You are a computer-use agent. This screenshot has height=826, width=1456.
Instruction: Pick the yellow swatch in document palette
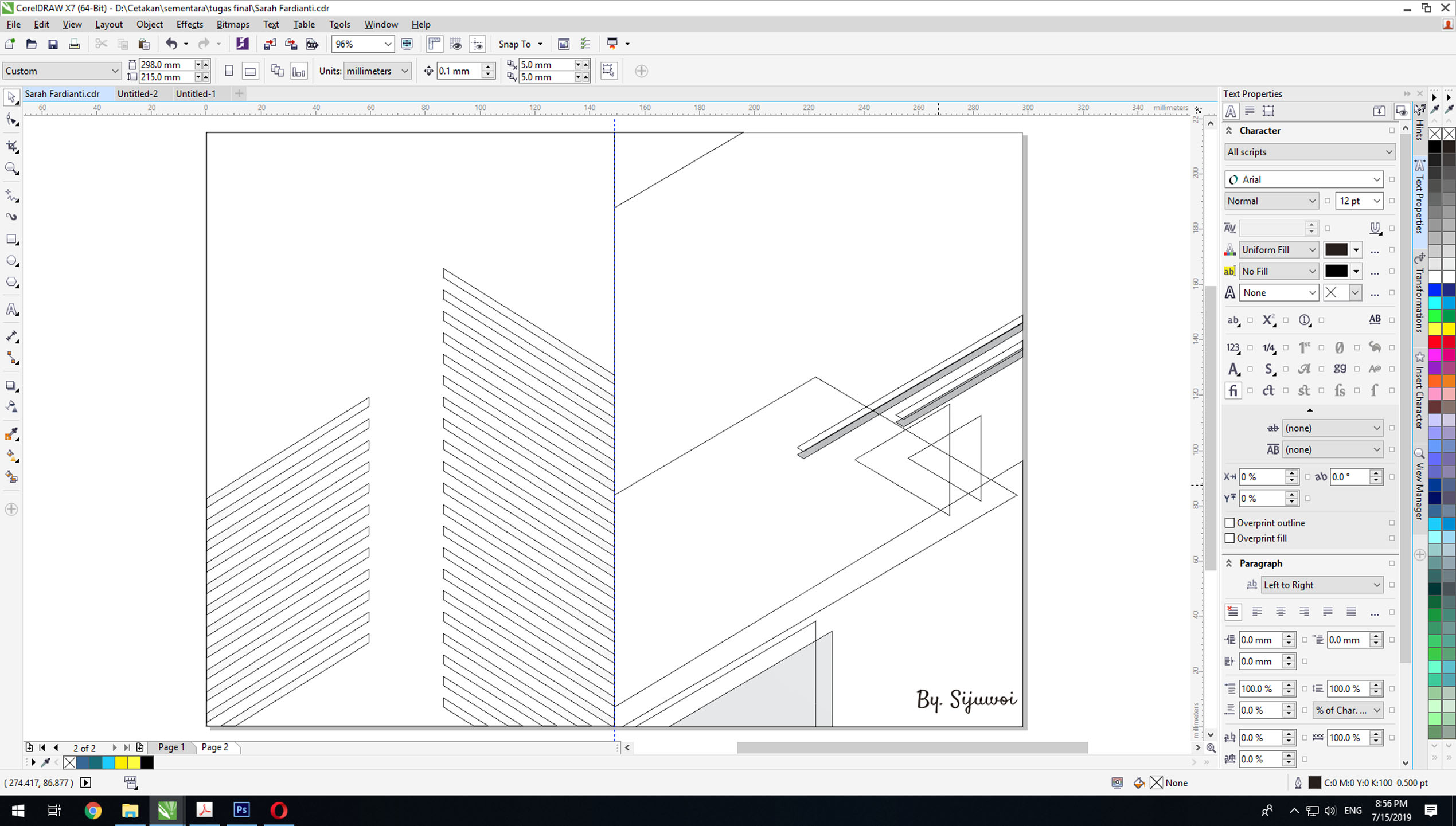(121, 762)
